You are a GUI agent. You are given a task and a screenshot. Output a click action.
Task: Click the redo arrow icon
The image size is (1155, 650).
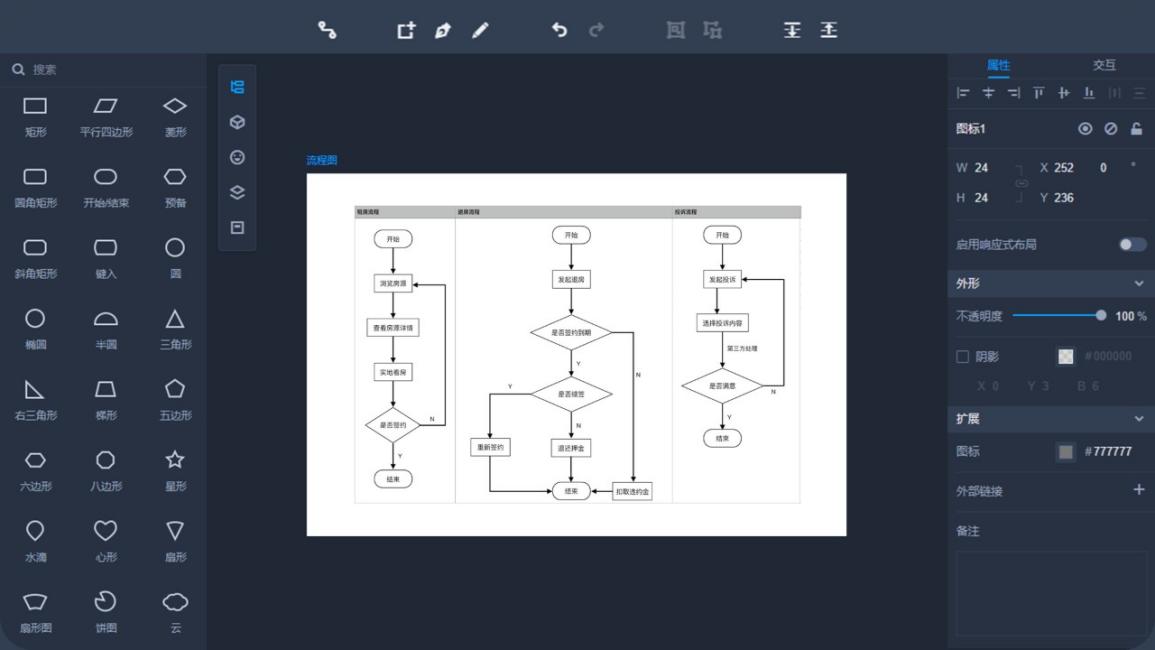[597, 30]
